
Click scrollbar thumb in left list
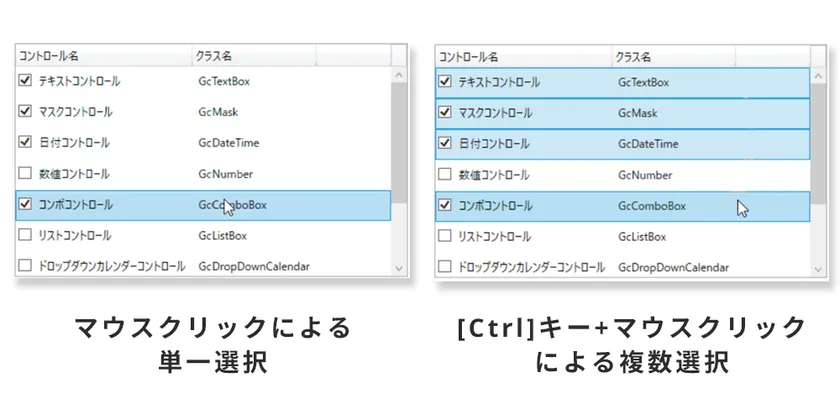(399, 143)
